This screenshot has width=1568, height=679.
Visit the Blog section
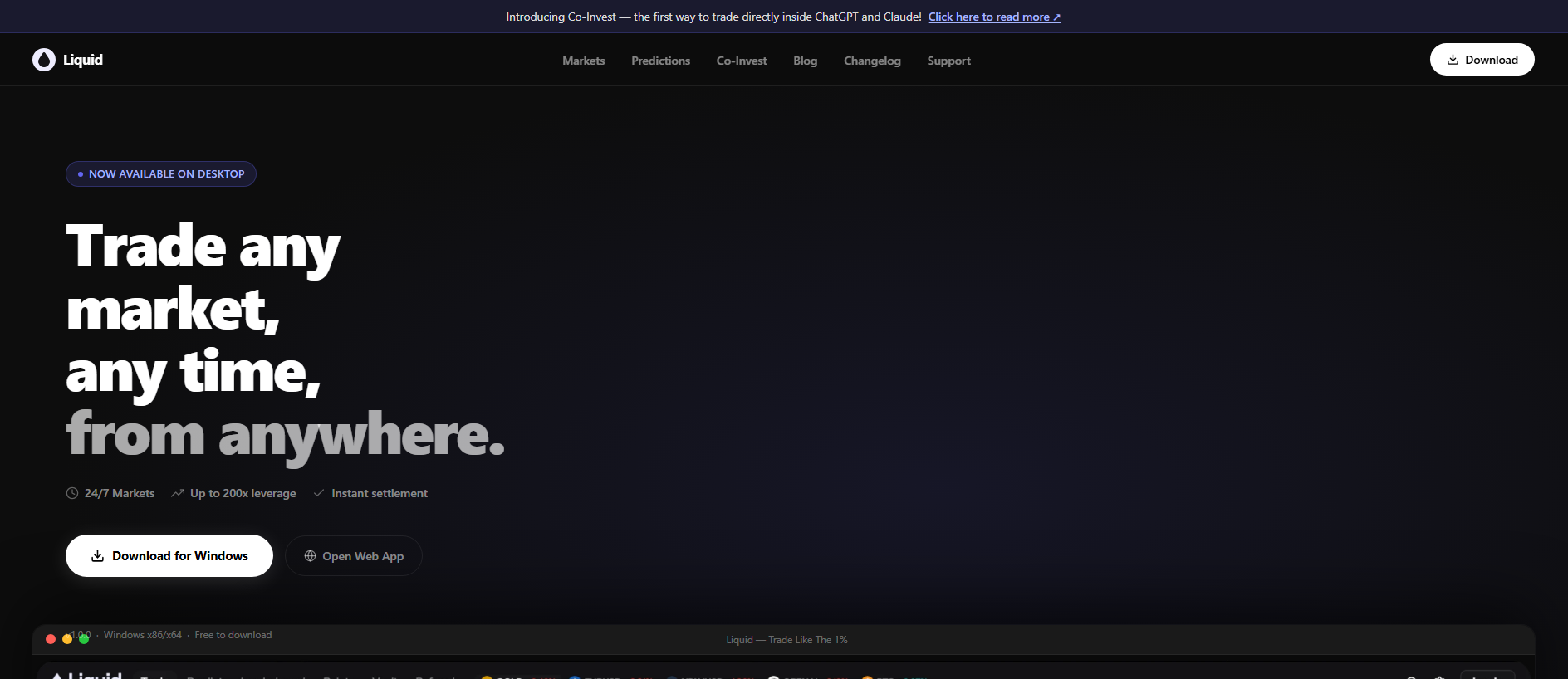tap(806, 61)
